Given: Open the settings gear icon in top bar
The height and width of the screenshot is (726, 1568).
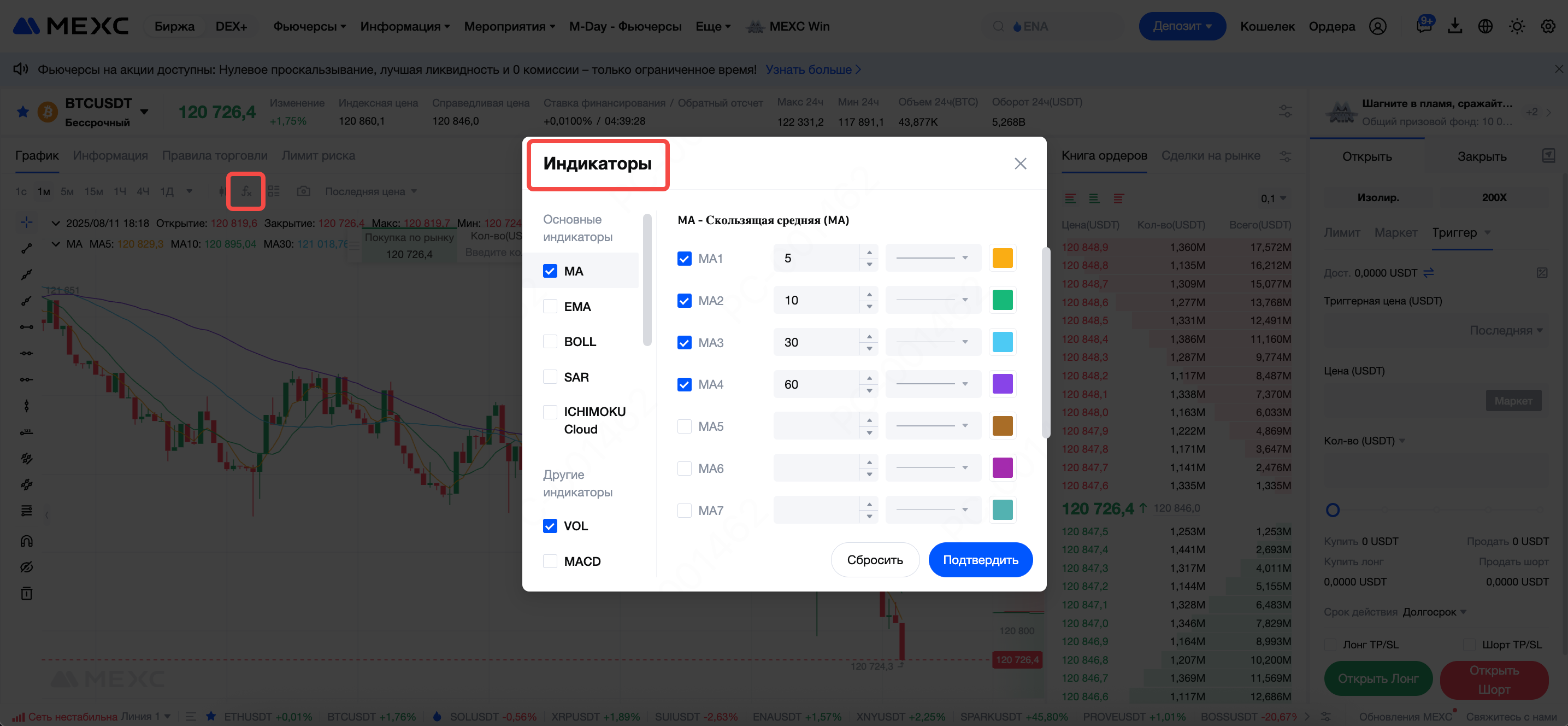Looking at the screenshot, I should tap(1547, 26).
